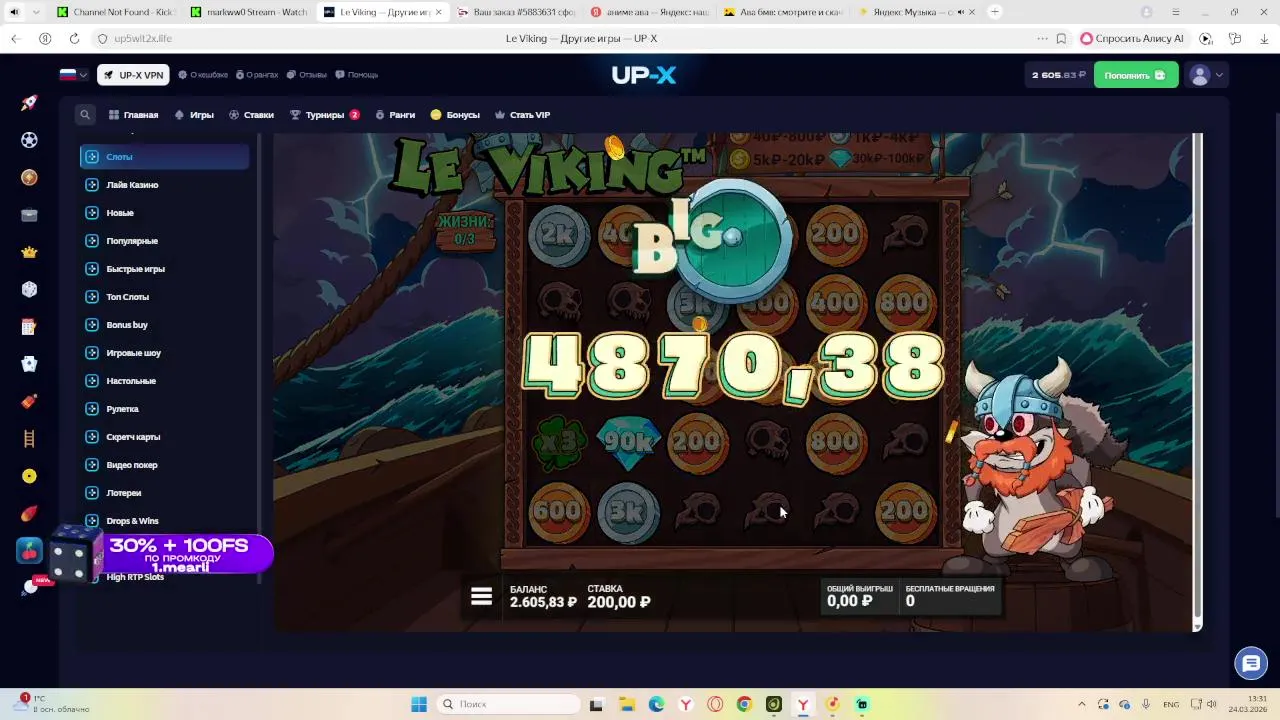1280x720 pixels.
Task: Open the browser three-dot page menu
Action: [1042, 38]
